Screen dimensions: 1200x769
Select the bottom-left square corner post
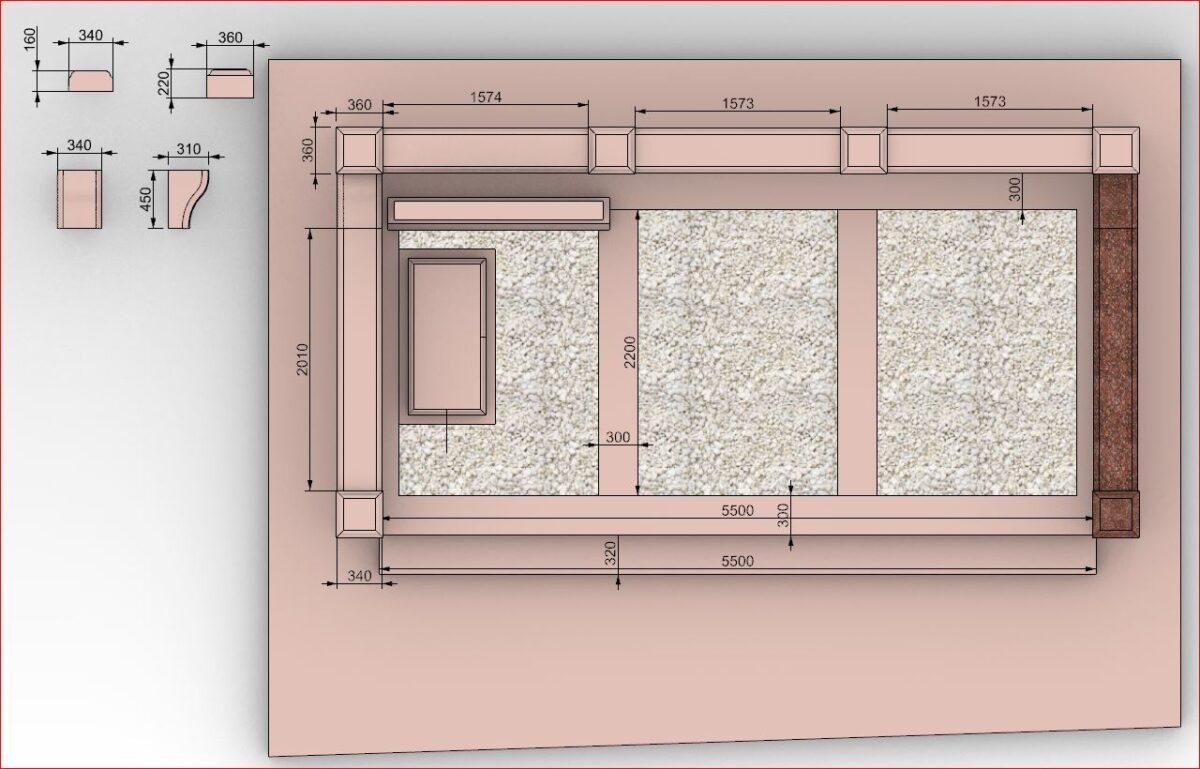point(358,514)
